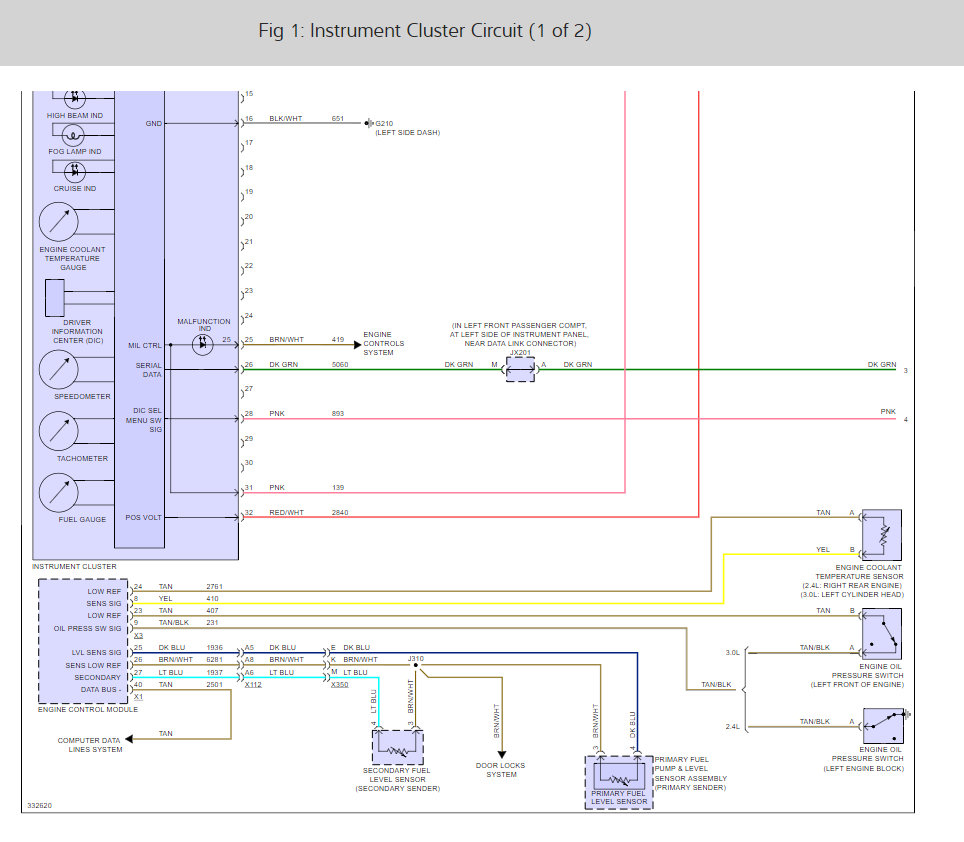Screen dimensions: 964x842
Task: Click the cruise indicator symbol
Action: click(x=75, y=170)
